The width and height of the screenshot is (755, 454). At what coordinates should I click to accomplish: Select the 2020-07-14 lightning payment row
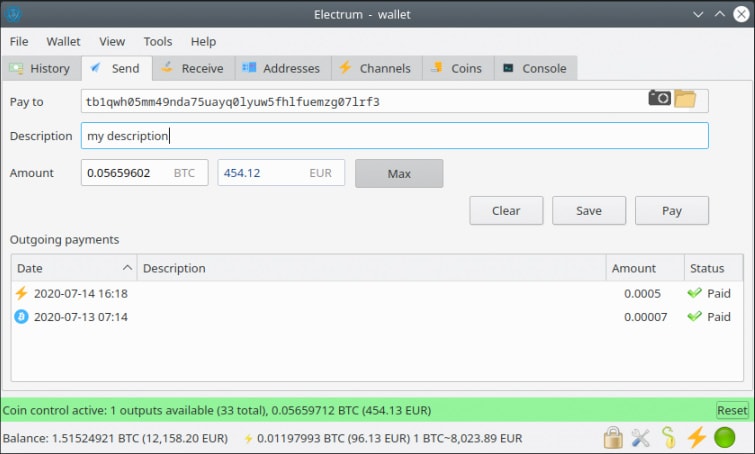click(300, 294)
